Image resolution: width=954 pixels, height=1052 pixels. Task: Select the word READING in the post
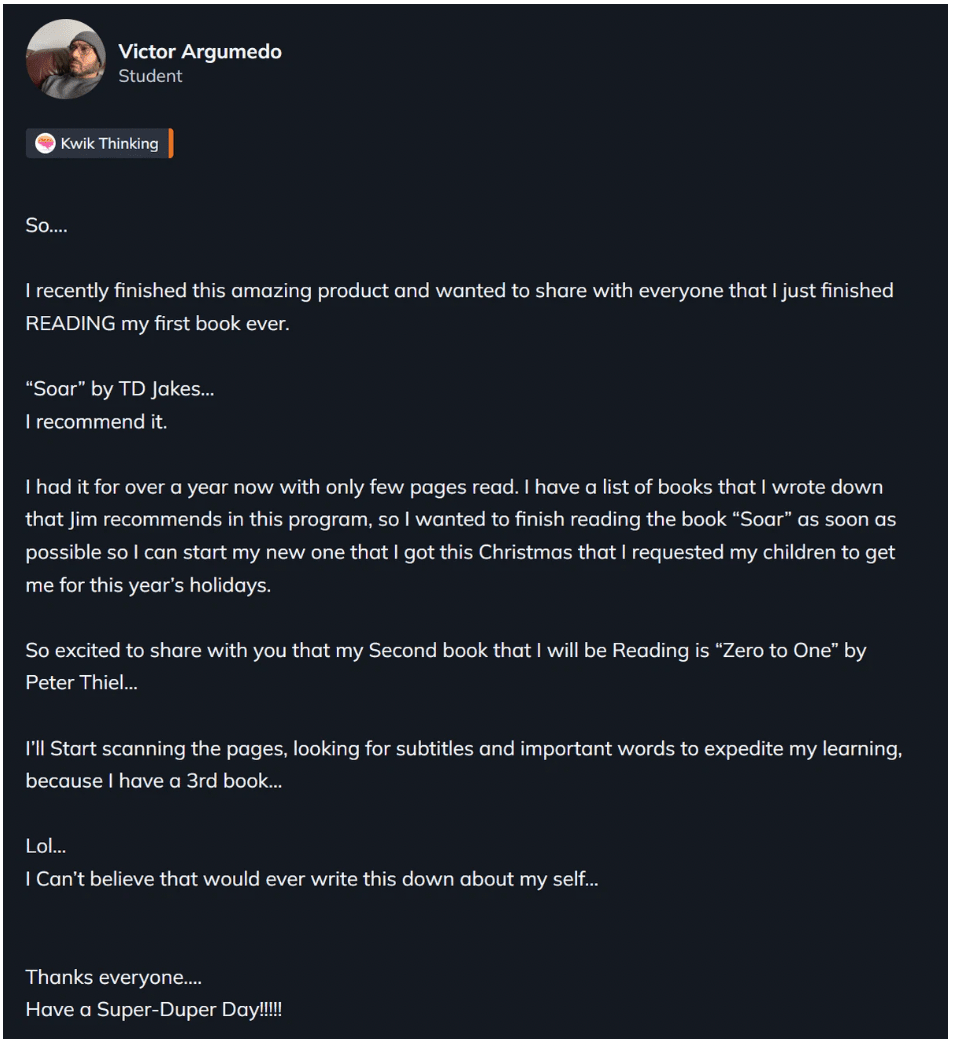pos(70,324)
